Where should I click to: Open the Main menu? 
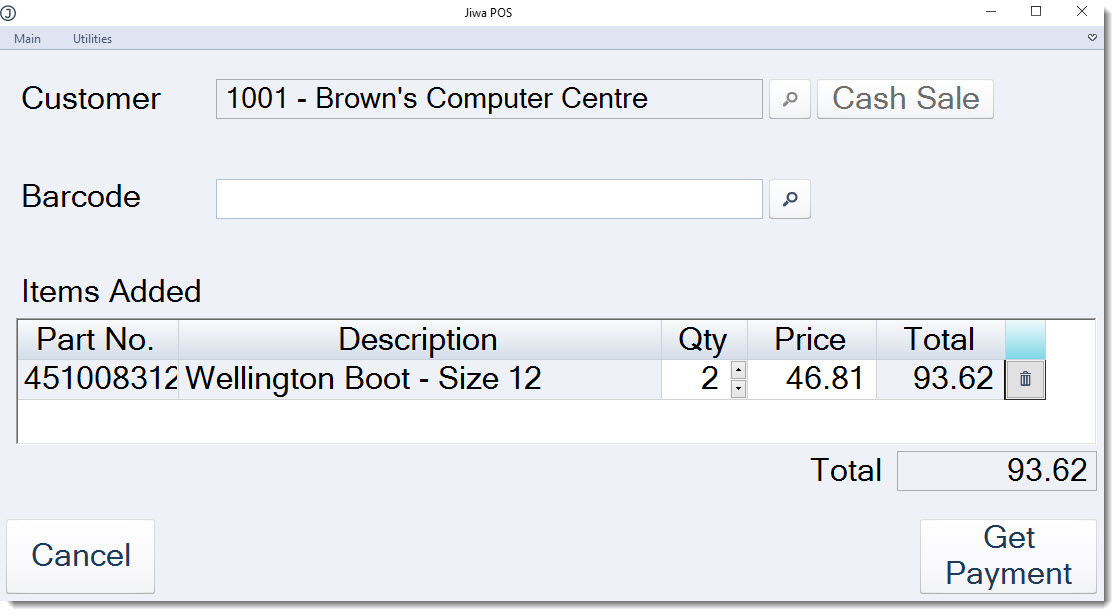pyautogui.click(x=27, y=39)
